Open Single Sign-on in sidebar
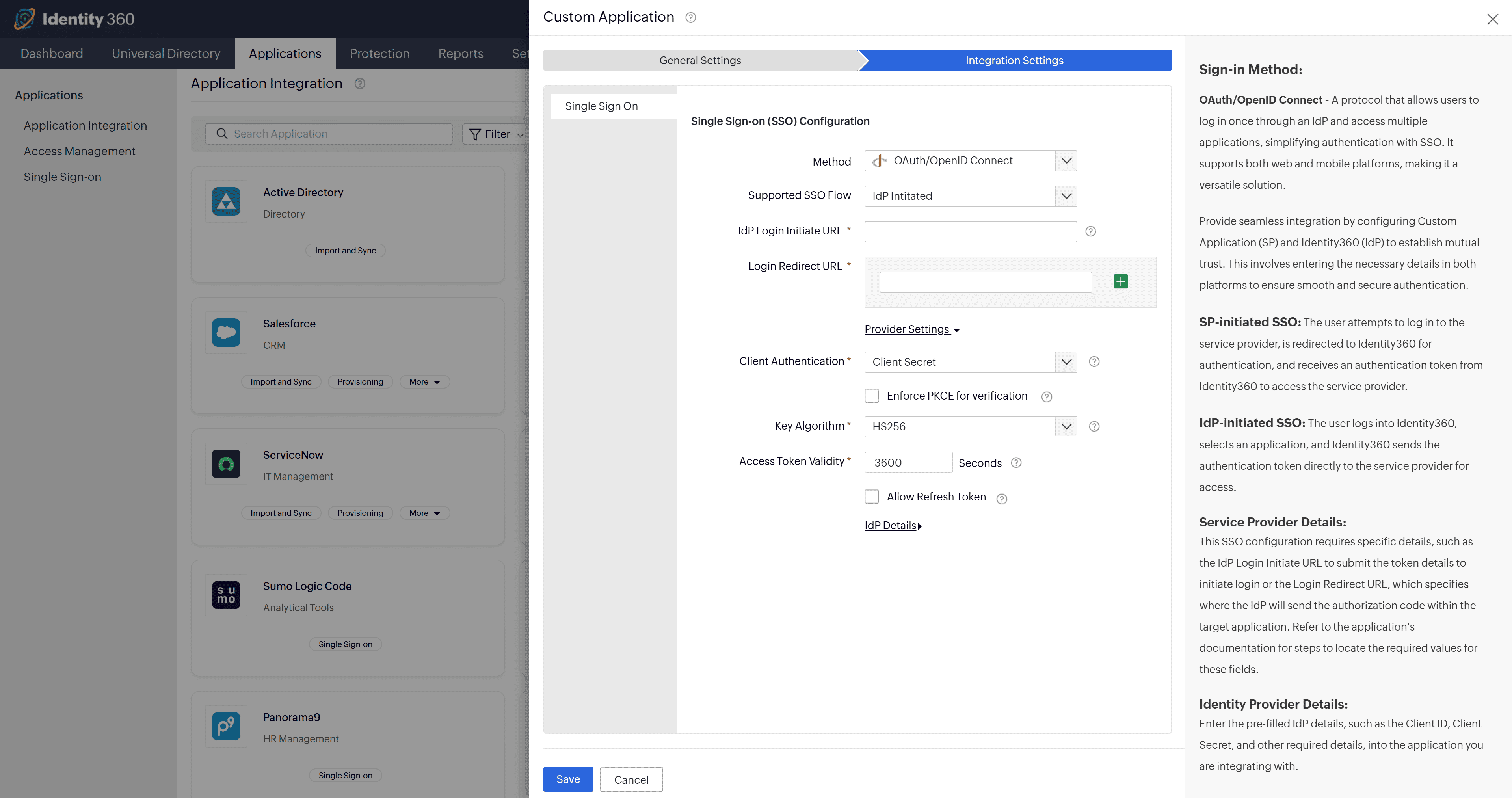This screenshot has height=798, width=1512. [x=62, y=177]
